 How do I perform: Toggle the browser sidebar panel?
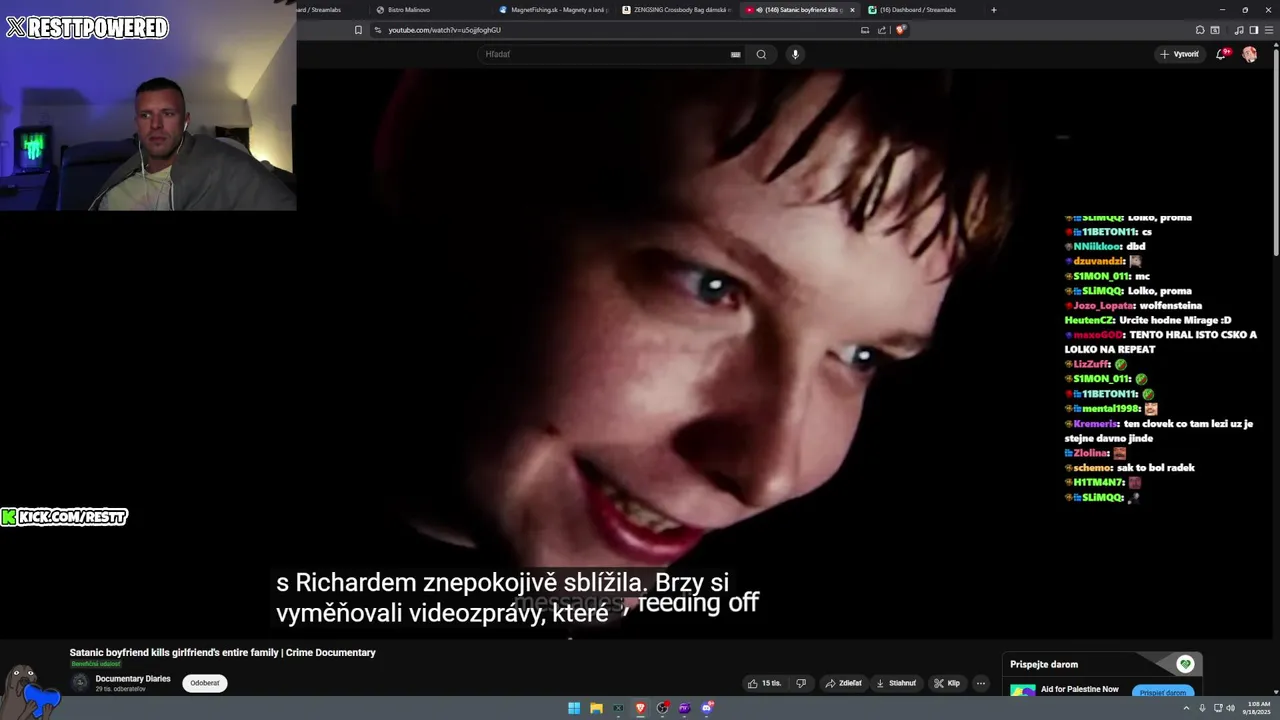[x=1254, y=30]
